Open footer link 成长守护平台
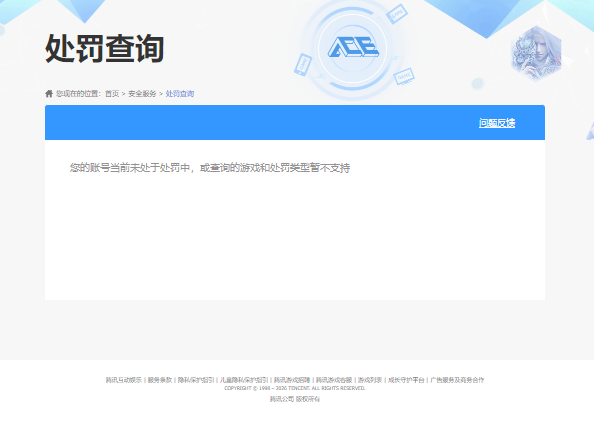The width and height of the screenshot is (594, 437). coord(406,380)
